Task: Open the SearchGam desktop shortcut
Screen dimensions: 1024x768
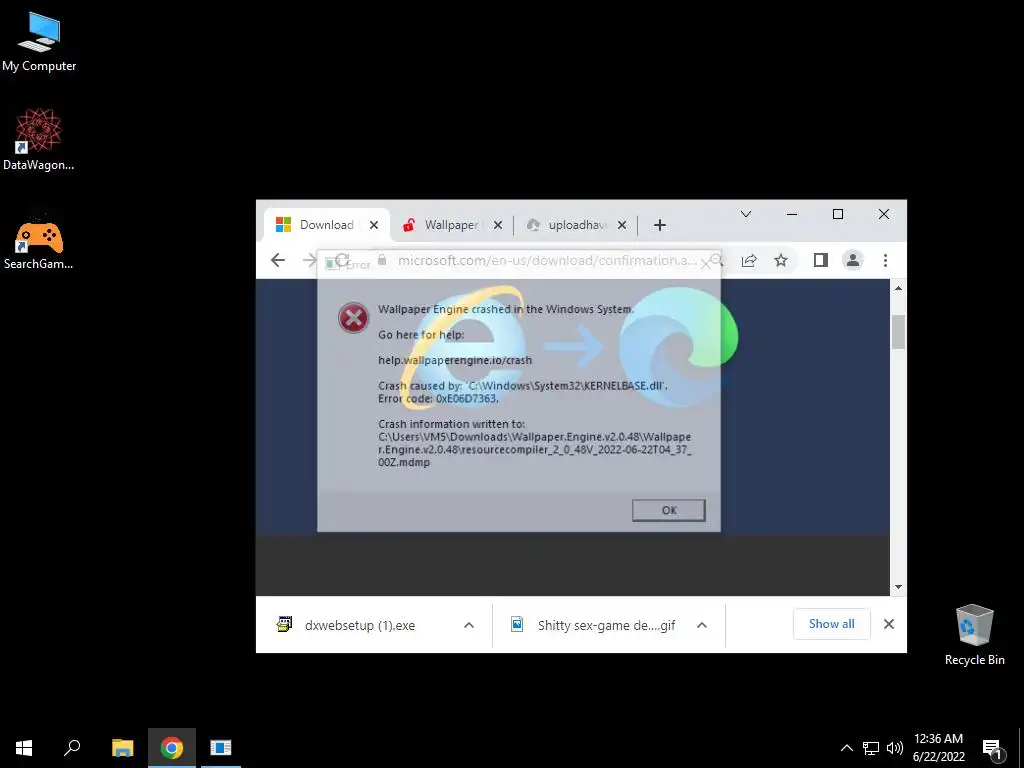Action: point(39,243)
